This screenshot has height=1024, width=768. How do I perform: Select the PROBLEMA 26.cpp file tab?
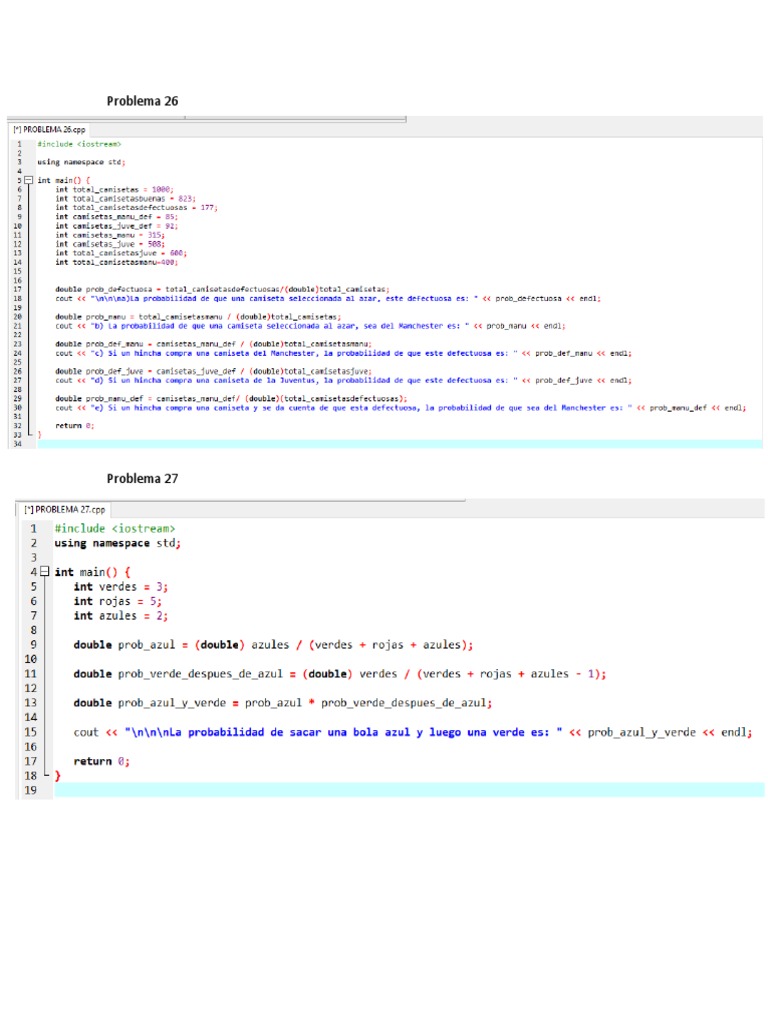click(50, 130)
